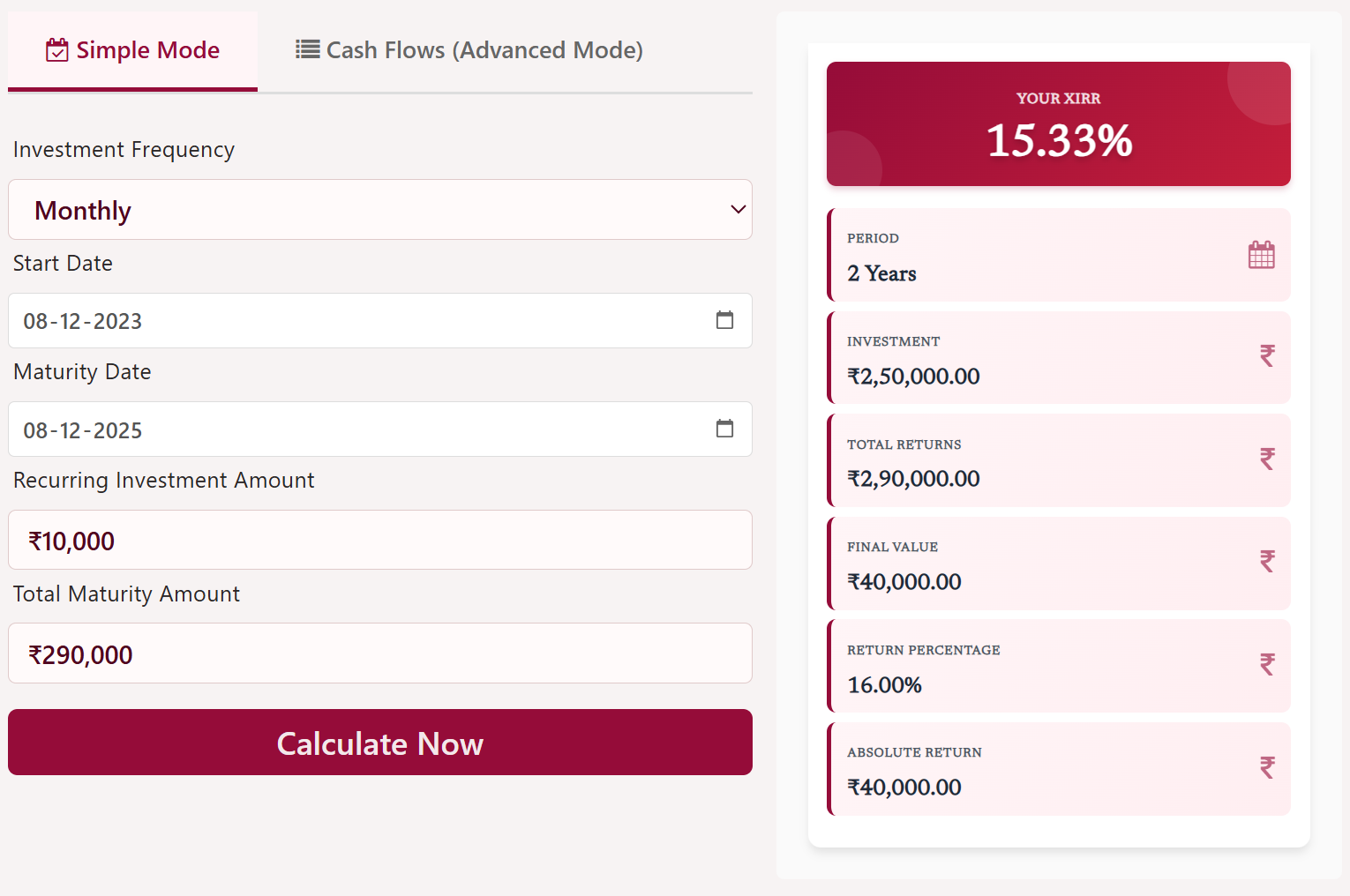Click the calendar icon on the Period card
1350x896 pixels.
(1262, 254)
